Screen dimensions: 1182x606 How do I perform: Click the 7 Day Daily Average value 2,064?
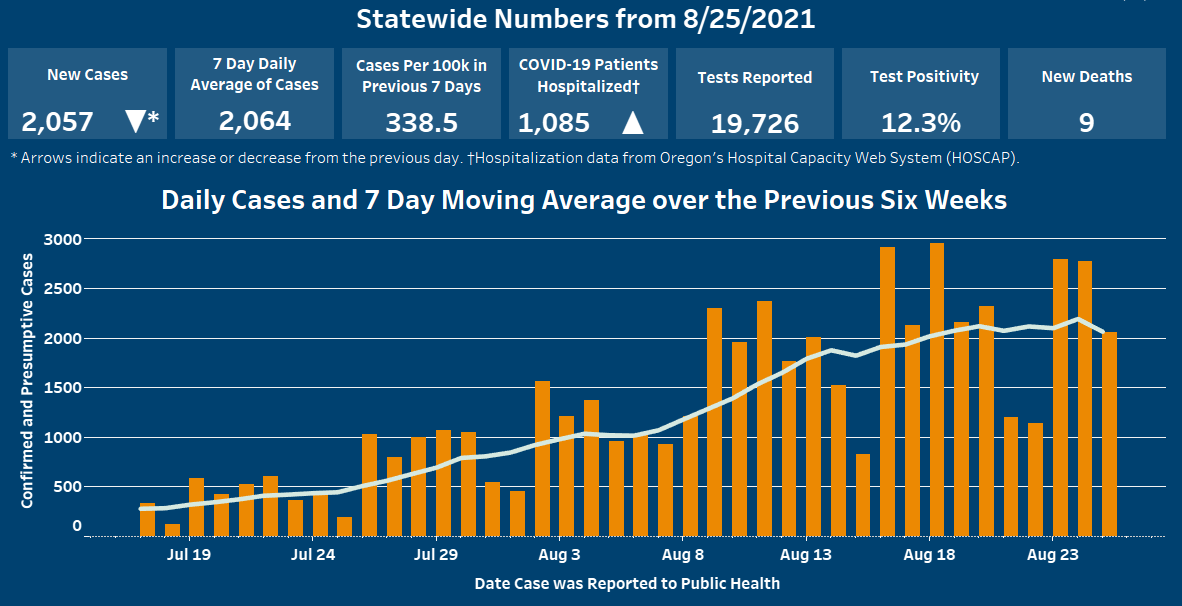pyautogui.click(x=255, y=121)
